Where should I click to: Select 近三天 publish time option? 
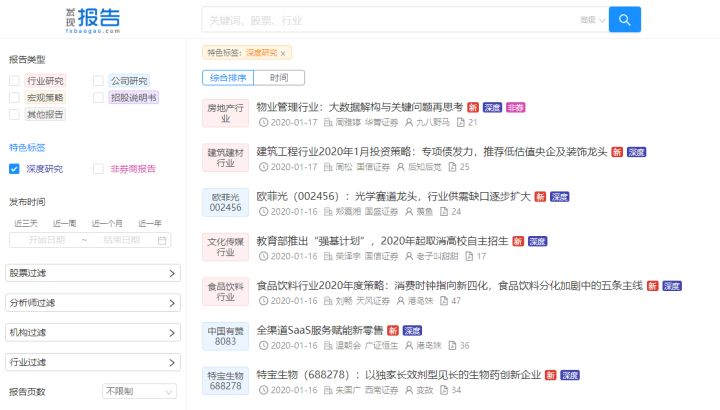pos(26,223)
